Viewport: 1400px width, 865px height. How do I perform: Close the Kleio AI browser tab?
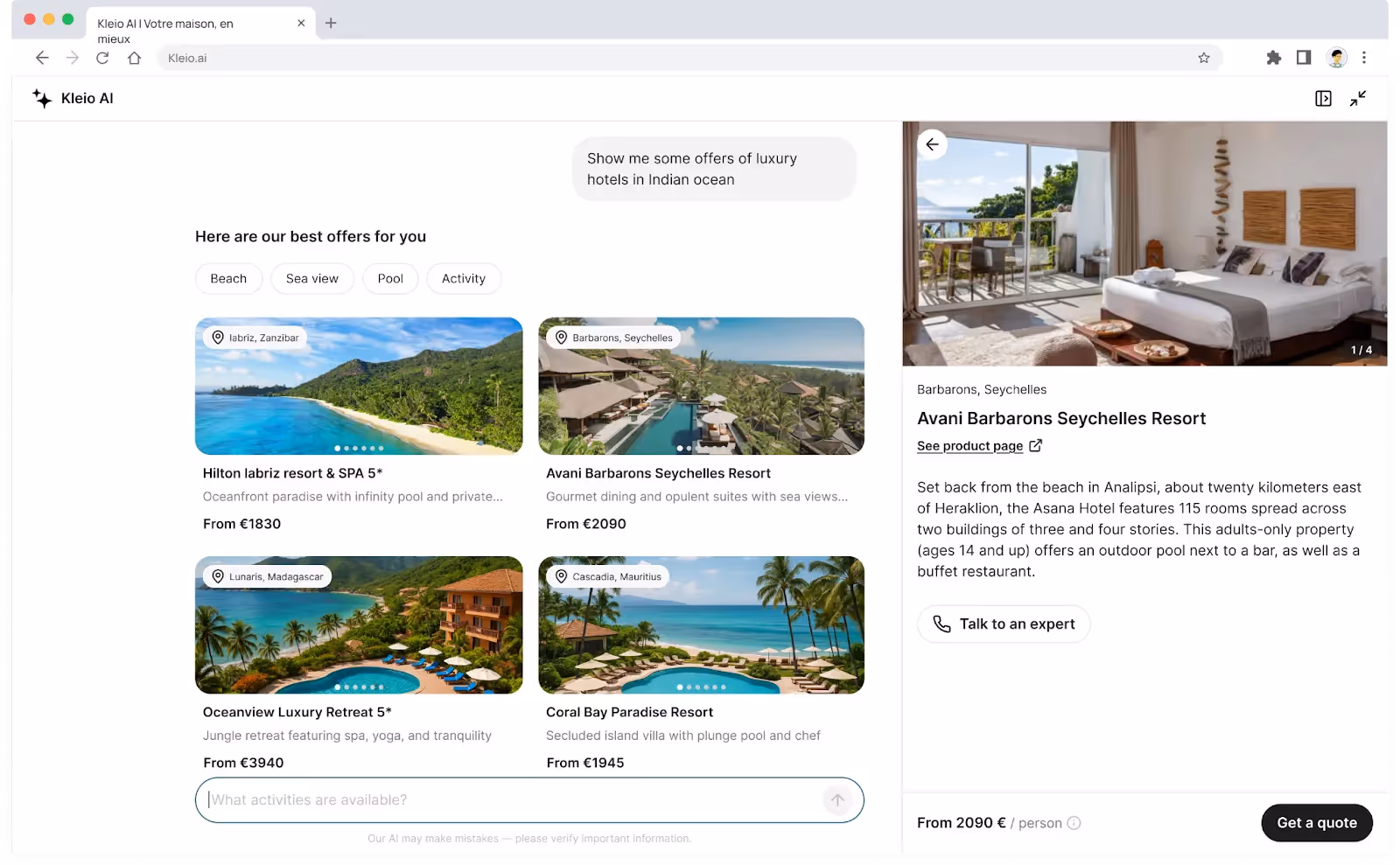click(x=301, y=24)
